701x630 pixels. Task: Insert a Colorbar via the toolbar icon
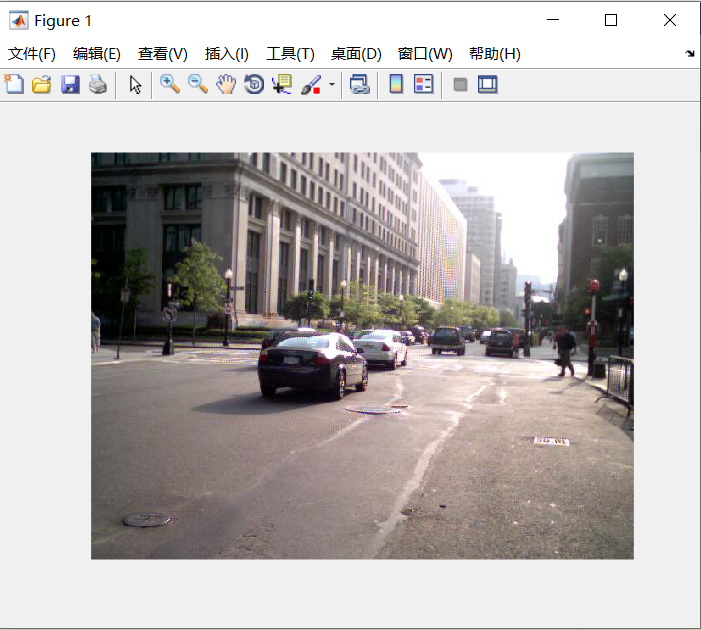pyautogui.click(x=396, y=84)
